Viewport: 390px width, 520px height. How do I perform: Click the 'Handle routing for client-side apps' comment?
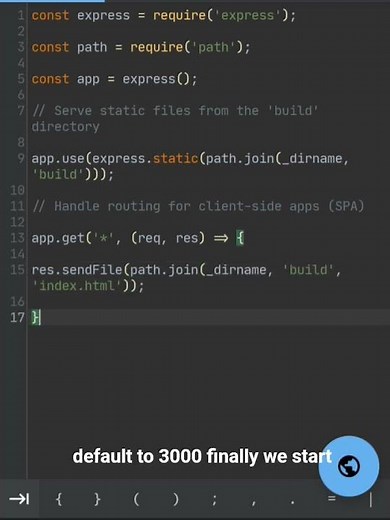[198, 206]
